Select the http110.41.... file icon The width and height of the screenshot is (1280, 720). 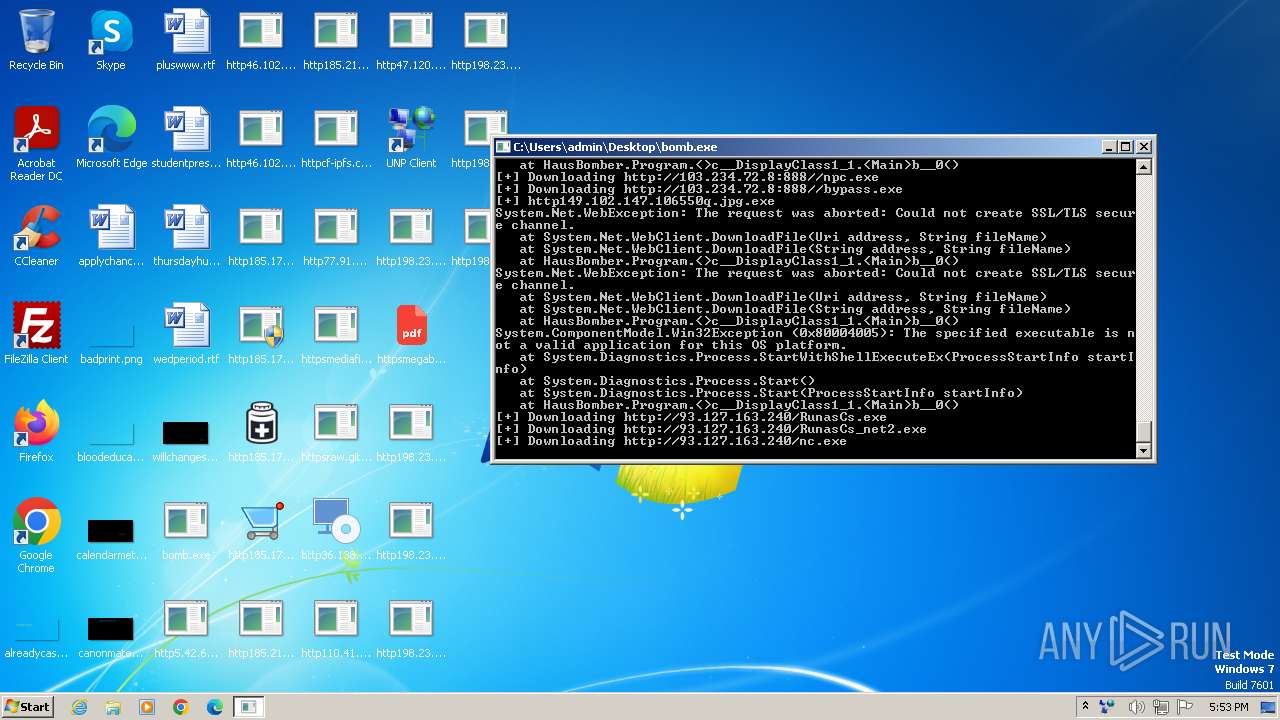pyautogui.click(x=336, y=629)
